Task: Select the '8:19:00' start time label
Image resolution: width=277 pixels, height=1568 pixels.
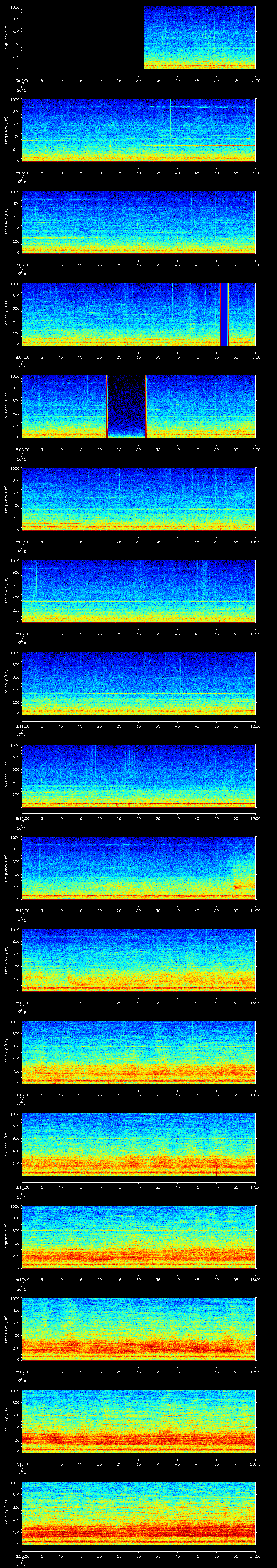Action: coord(22,1464)
